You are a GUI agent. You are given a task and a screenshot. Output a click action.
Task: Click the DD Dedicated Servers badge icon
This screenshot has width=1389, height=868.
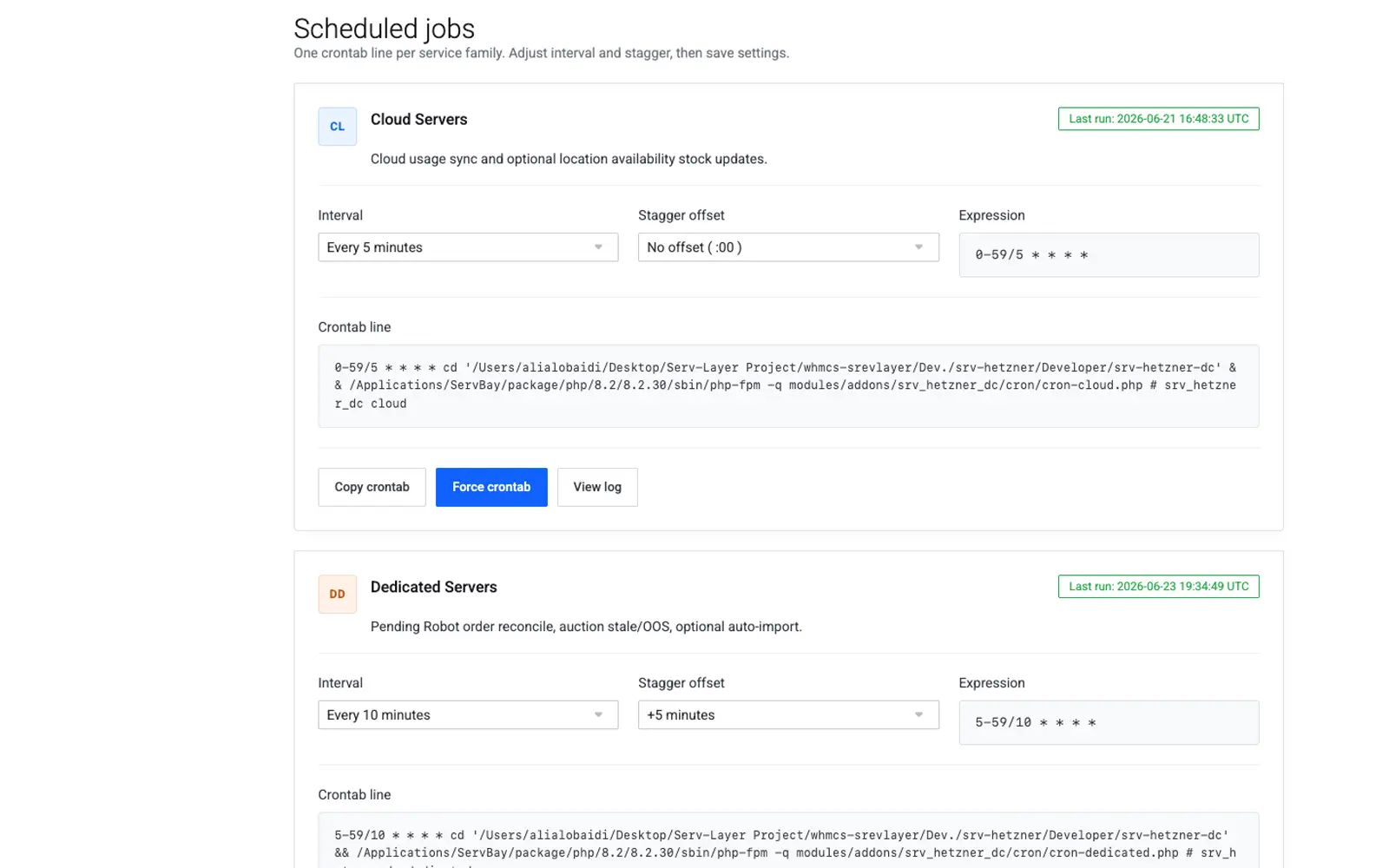pyautogui.click(x=337, y=595)
